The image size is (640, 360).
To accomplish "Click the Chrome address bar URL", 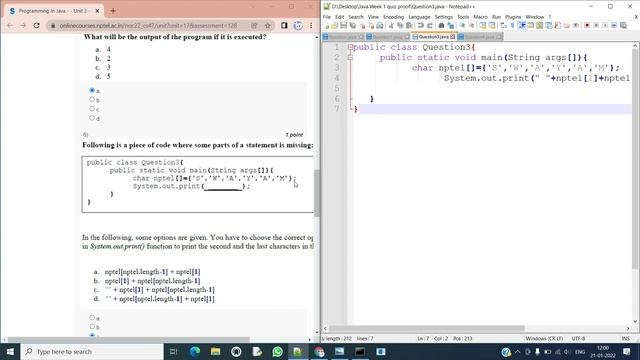I will (148, 25).
